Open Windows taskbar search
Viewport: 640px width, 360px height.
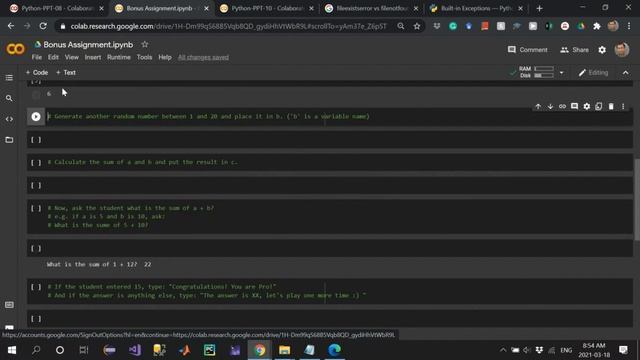(x=36, y=350)
